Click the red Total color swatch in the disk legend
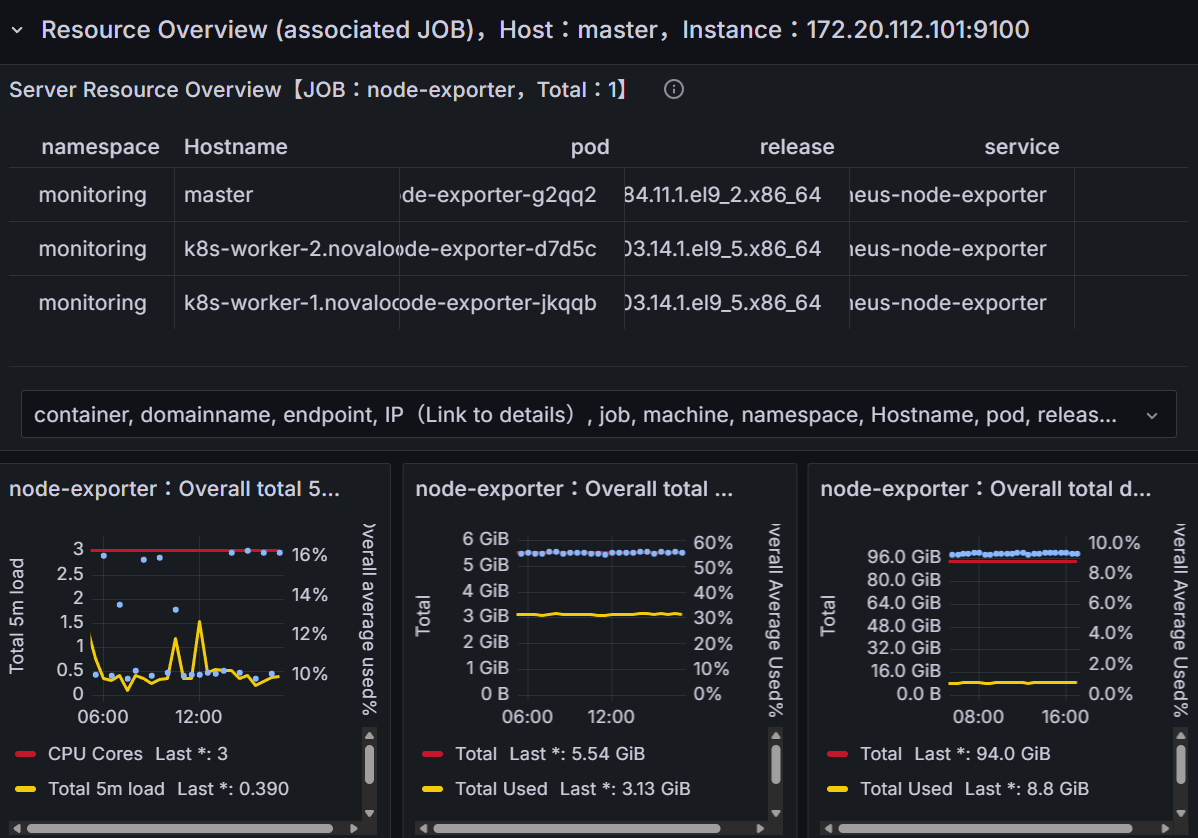 (x=837, y=755)
